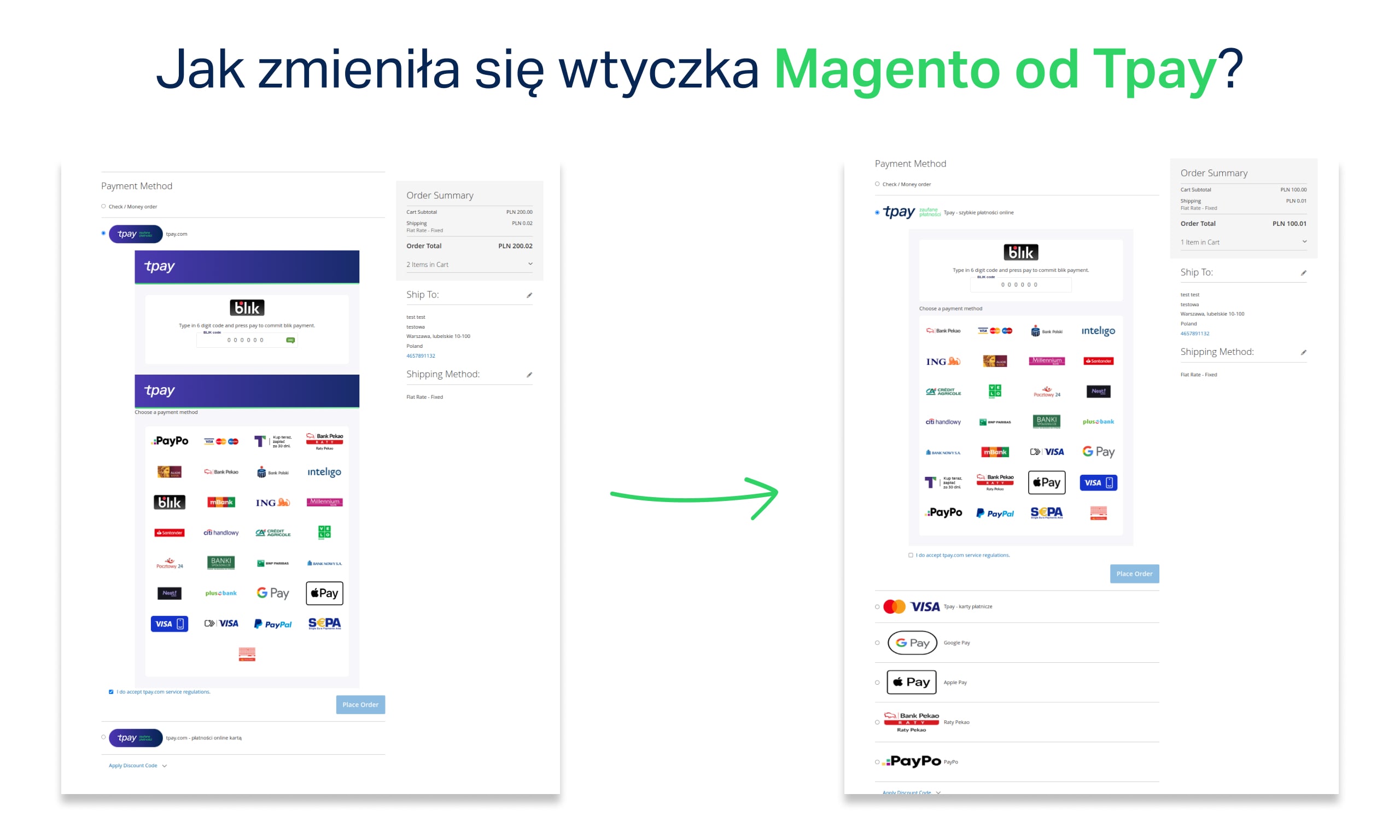
Task: Select PayPo logo in left payment grid
Action: [x=170, y=441]
